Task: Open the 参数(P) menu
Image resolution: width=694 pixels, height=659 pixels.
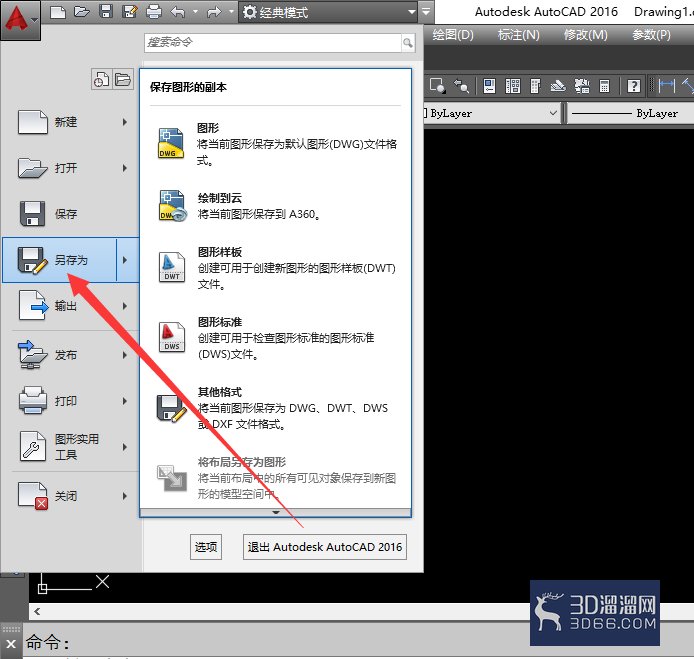Action: click(651, 35)
